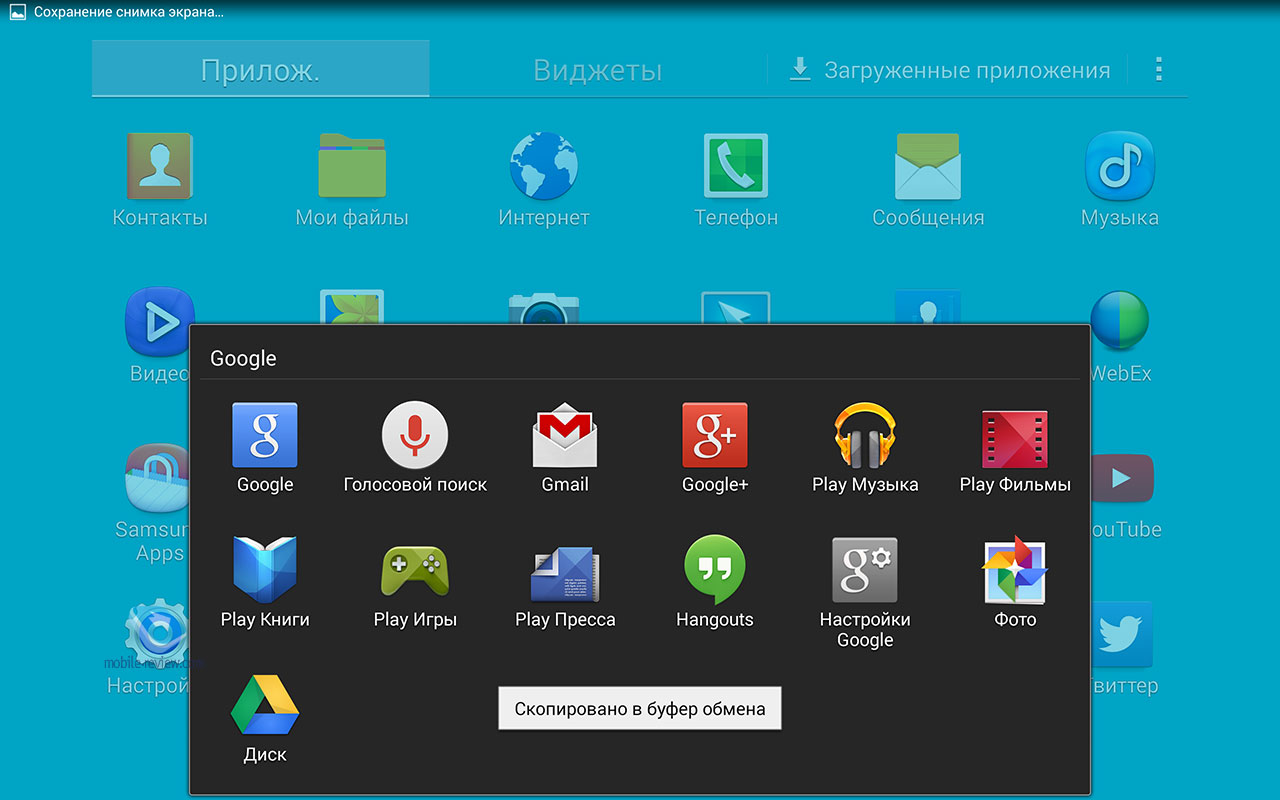Open the YouTube app icon
Image resolution: width=1280 pixels, height=800 pixels.
[1120, 478]
